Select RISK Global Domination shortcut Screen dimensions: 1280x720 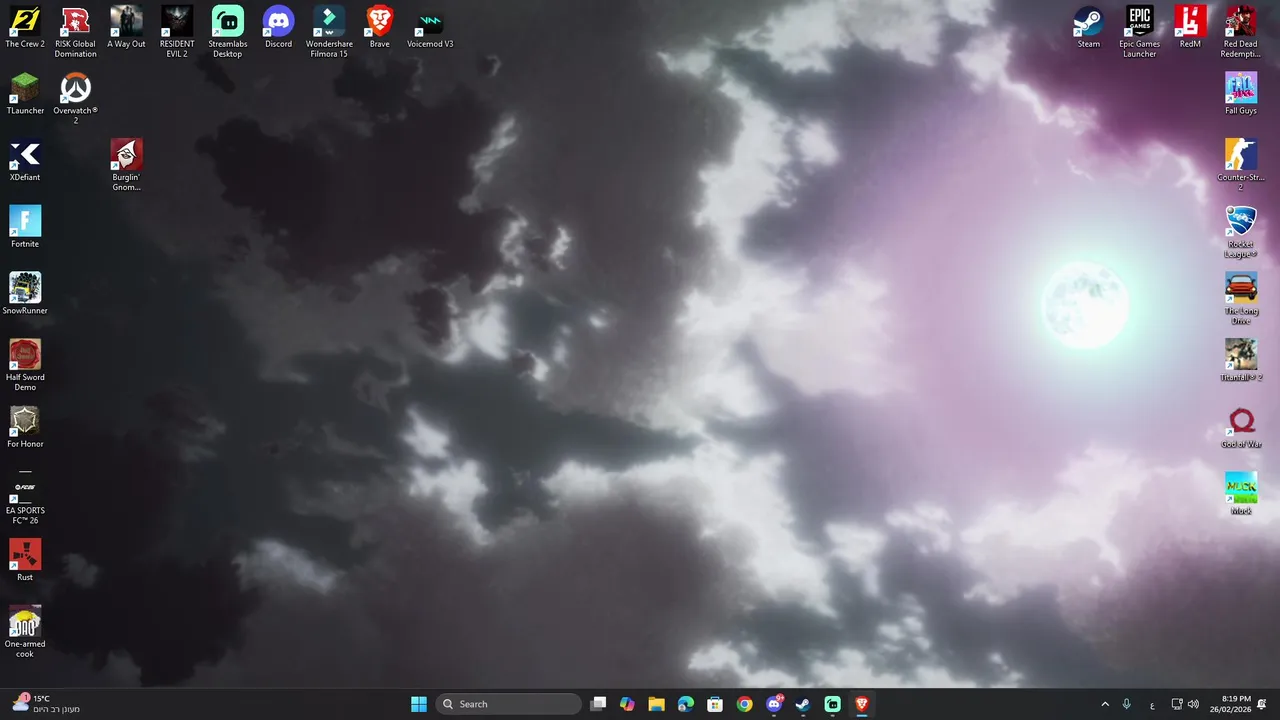75,32
